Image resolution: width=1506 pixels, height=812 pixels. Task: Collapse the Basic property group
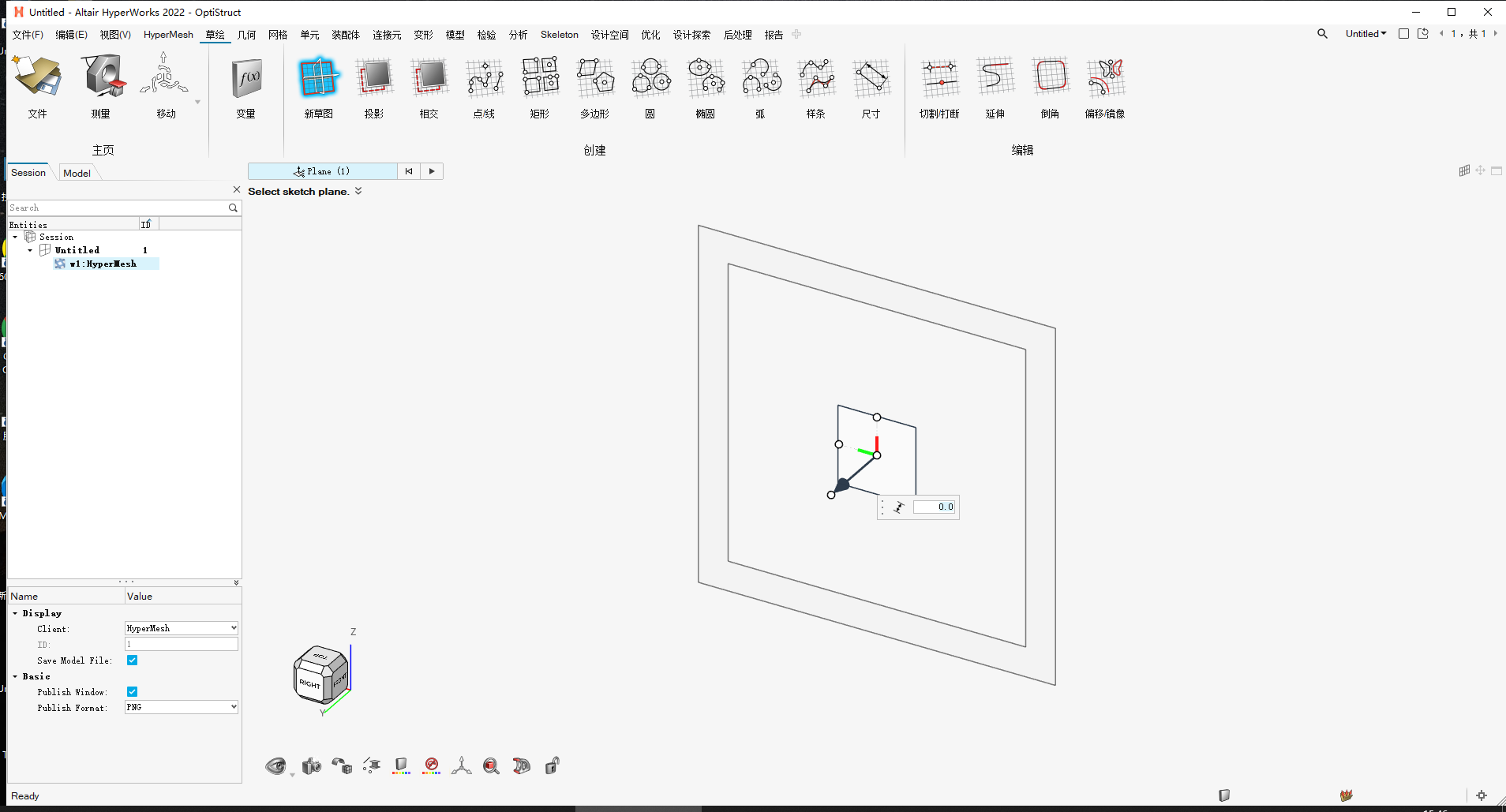pyautogui.click(x=15, y=676)
